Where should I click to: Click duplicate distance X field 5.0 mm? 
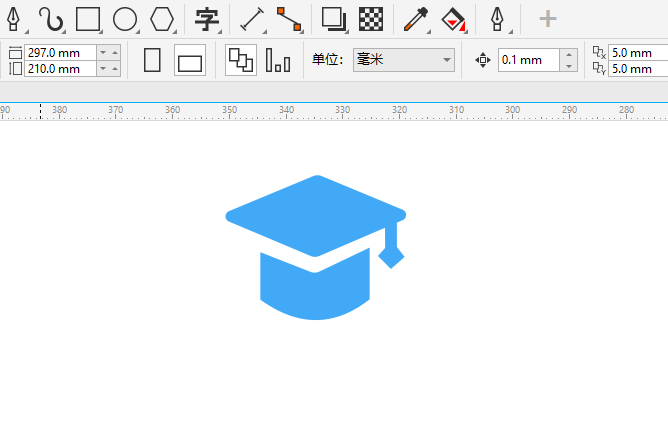coord(638,53)
